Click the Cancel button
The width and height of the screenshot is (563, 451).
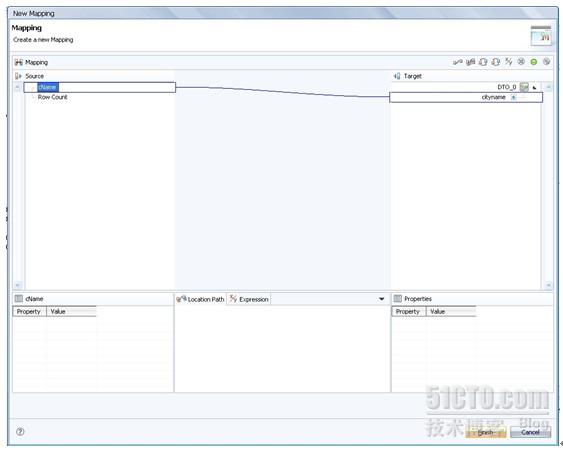point(530,432)
